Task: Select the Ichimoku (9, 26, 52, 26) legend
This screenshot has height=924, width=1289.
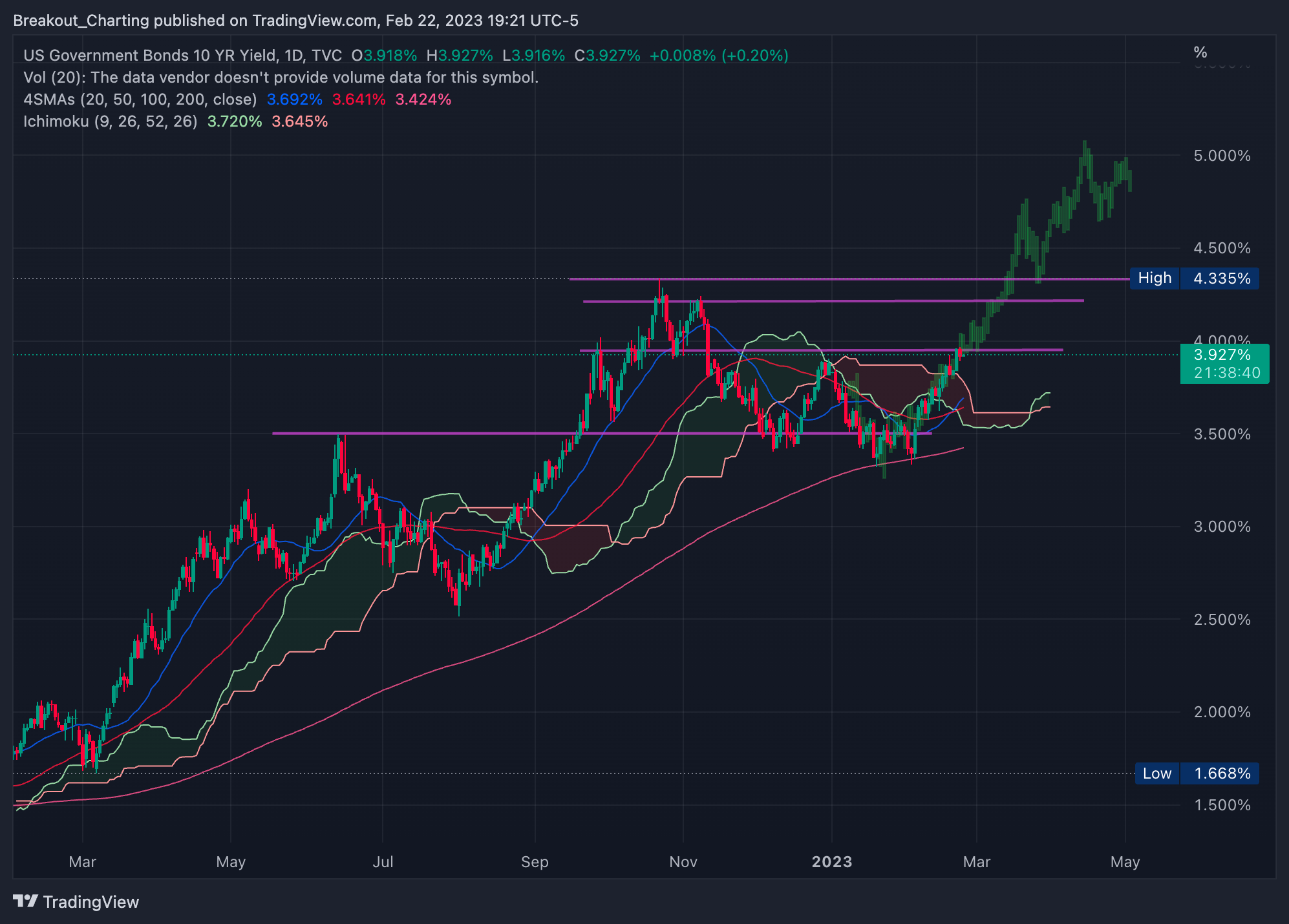Action: click(110, 121)
